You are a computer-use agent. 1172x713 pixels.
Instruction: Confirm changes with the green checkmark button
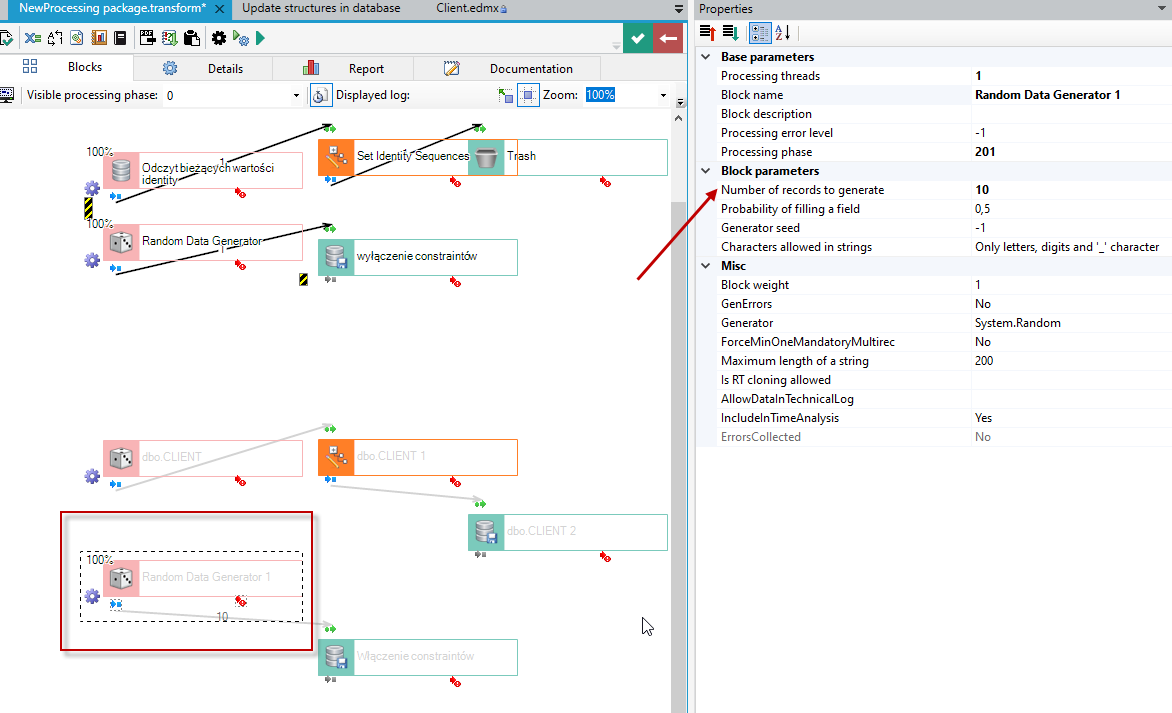click(638, 38)
